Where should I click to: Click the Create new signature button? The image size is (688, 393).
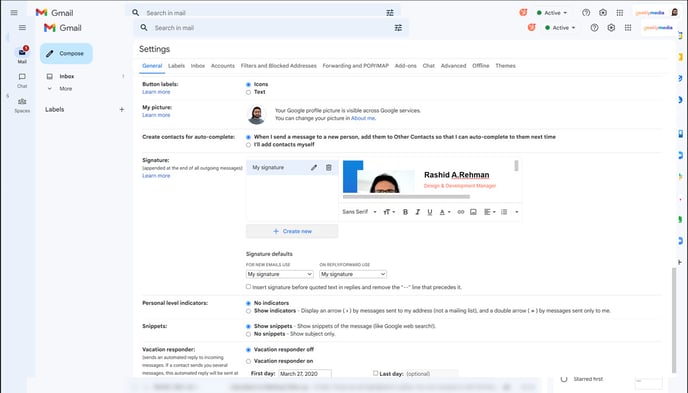tap(292, 231)
